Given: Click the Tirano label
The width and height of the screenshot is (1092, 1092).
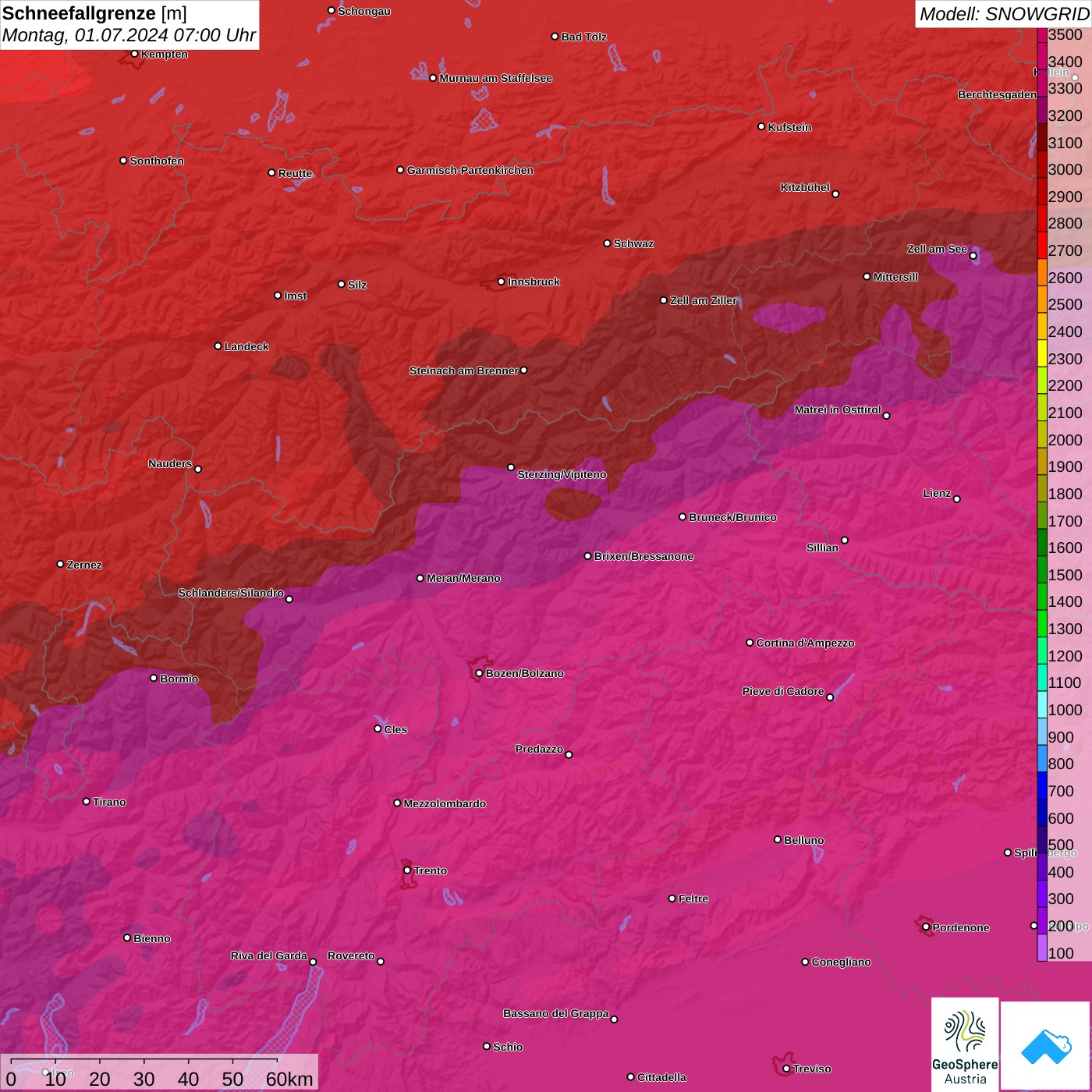Looking at the screenshot, I should tap(109, 802).
